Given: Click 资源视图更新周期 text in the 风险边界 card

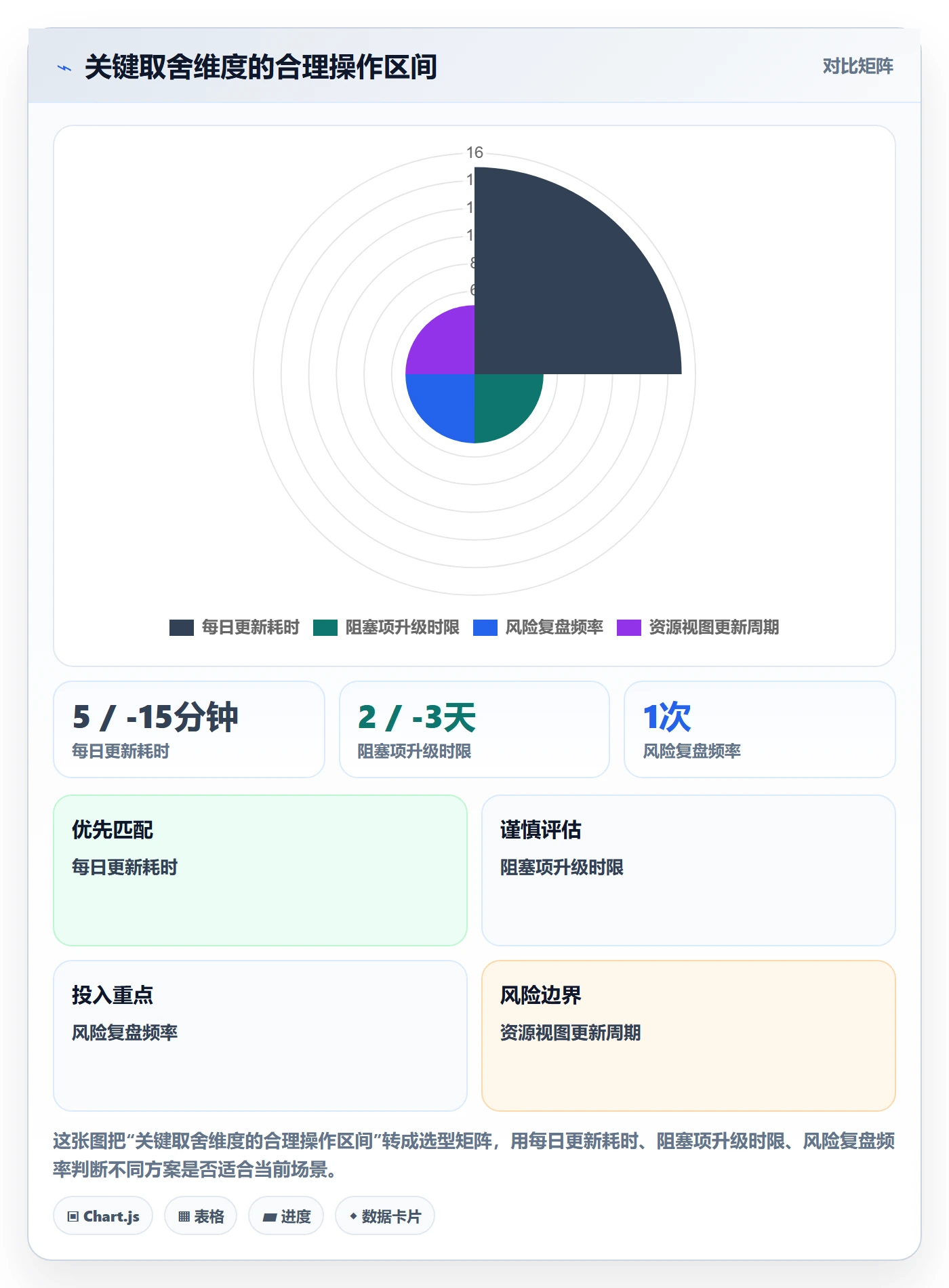Looking at the screenshot, I should (570, 1033).
